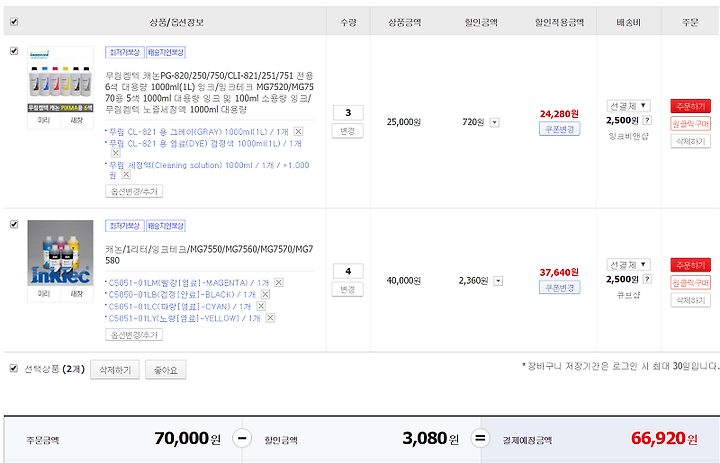720x463 pixels.
Task: Click 변경 under quantity 4
Action: [348, 289]
